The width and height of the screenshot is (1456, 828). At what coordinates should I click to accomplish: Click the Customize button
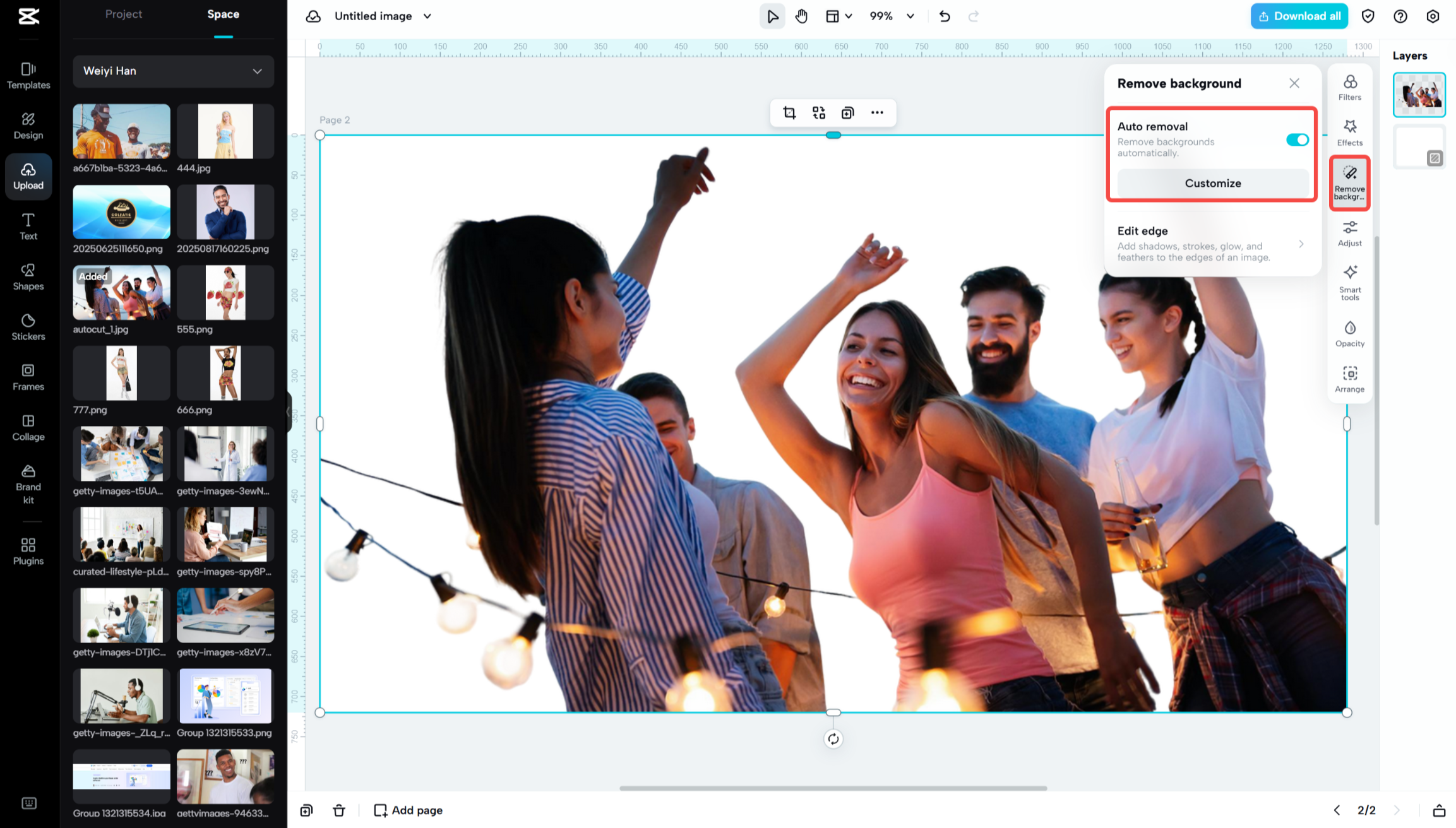(x=1212, y=183)
